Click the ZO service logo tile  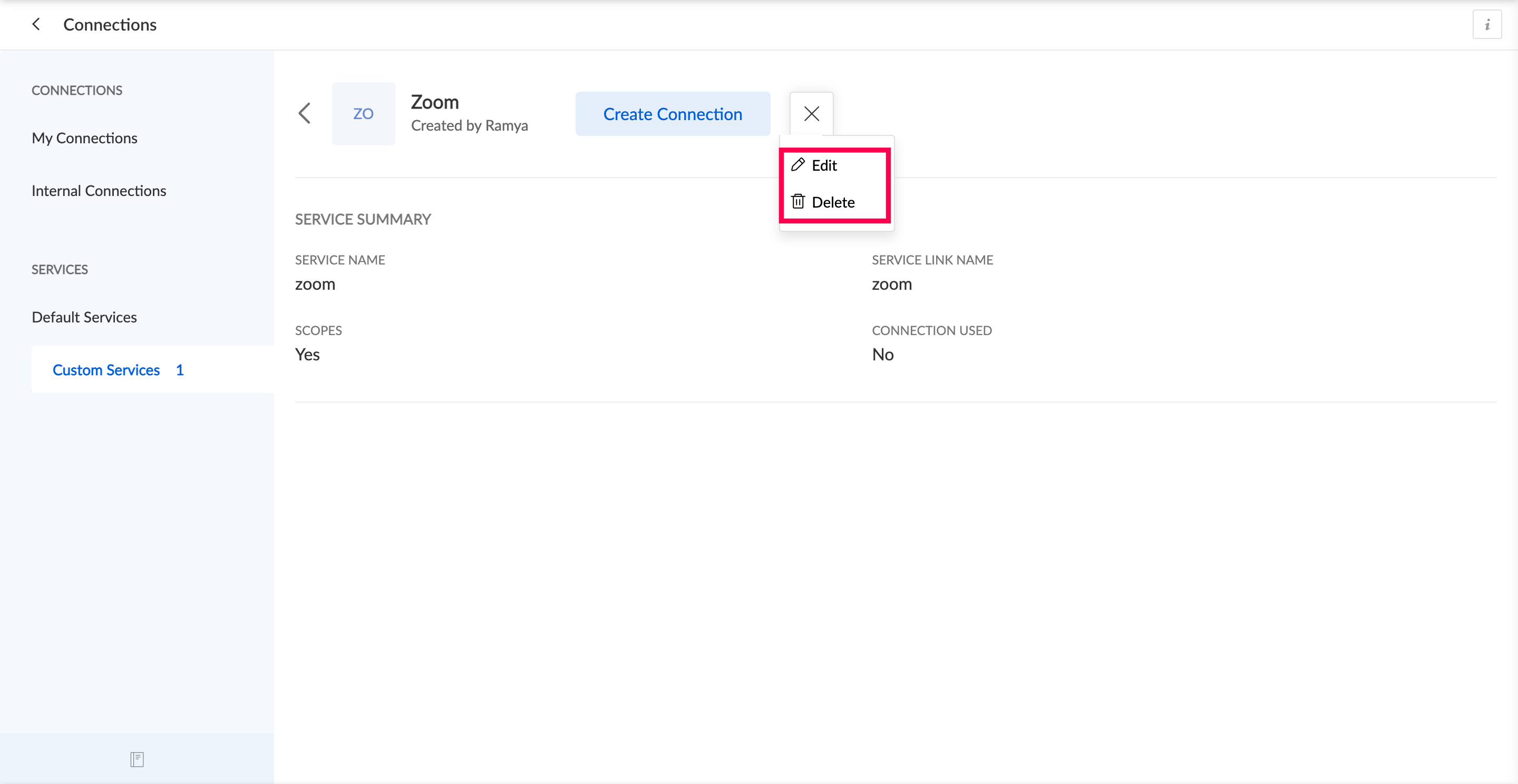pos(363,114)
